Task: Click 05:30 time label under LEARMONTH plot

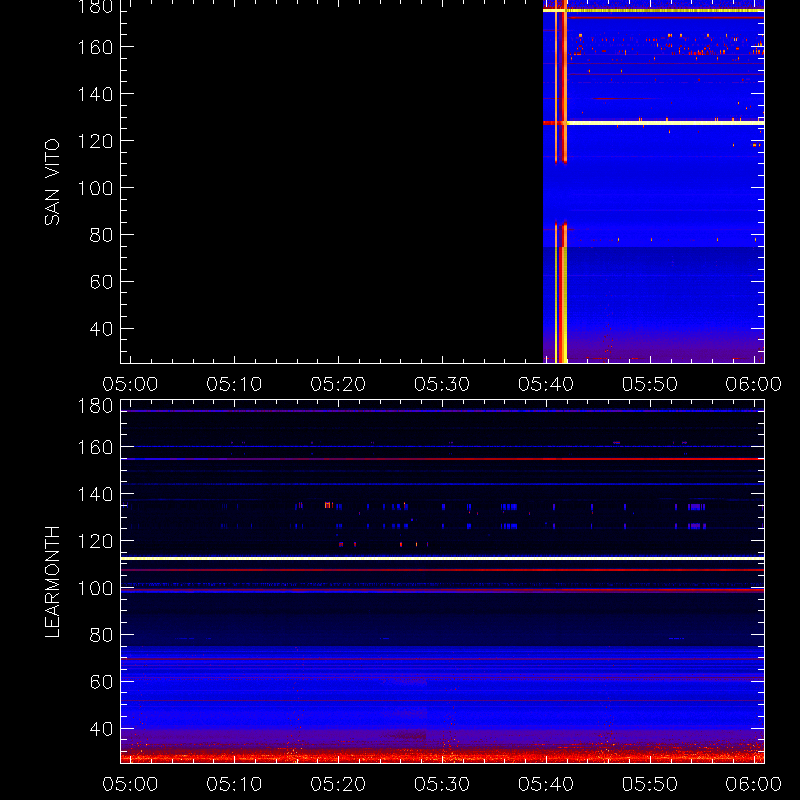Action: tap(442, 784)
